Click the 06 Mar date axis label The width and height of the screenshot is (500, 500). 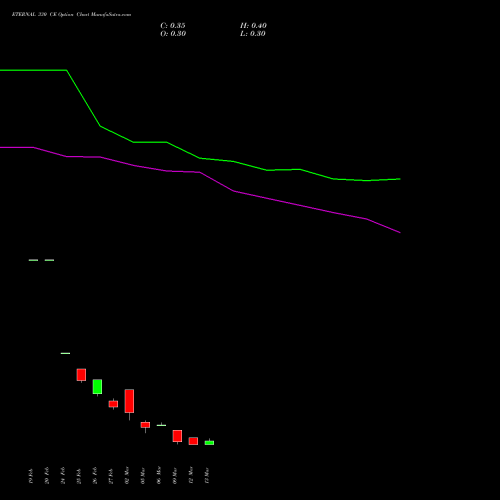(159, 476)
